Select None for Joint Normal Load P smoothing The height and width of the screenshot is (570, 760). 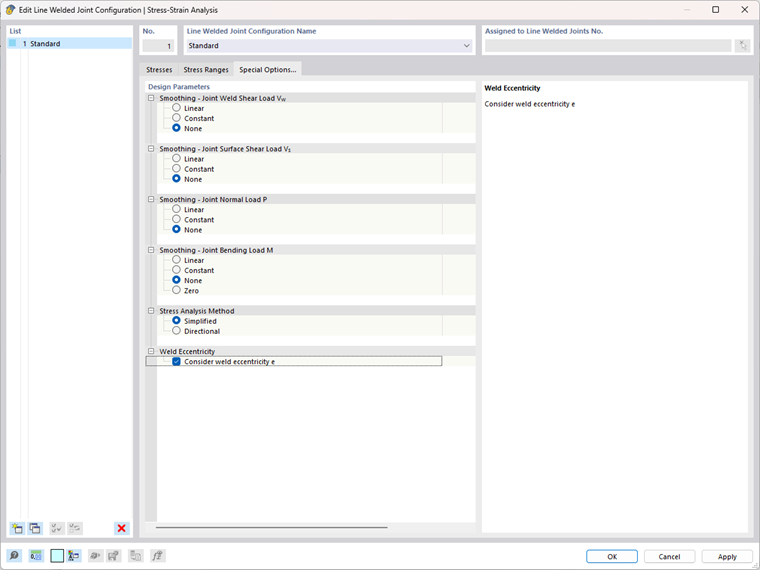176,229
